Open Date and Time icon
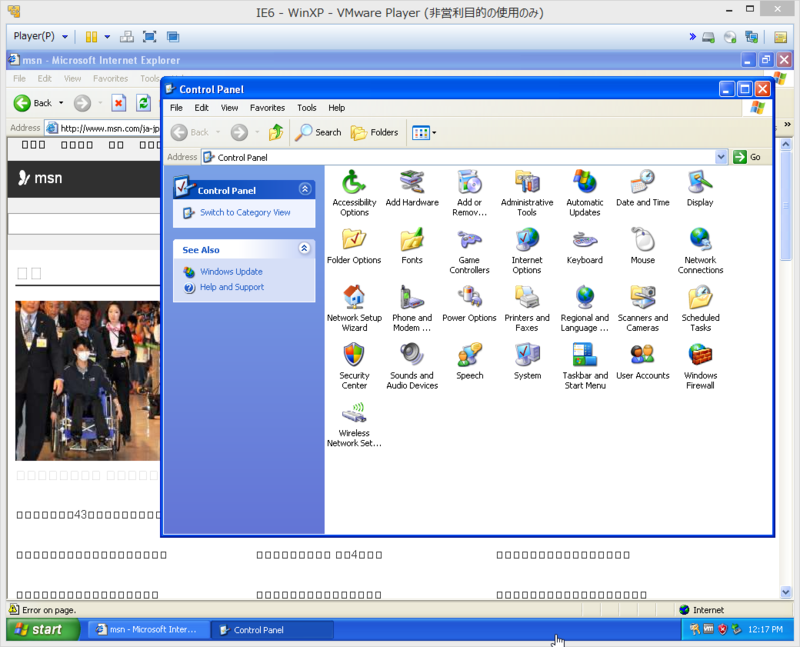This screenshot has height=647, width=800. click(x=642, y=189)
